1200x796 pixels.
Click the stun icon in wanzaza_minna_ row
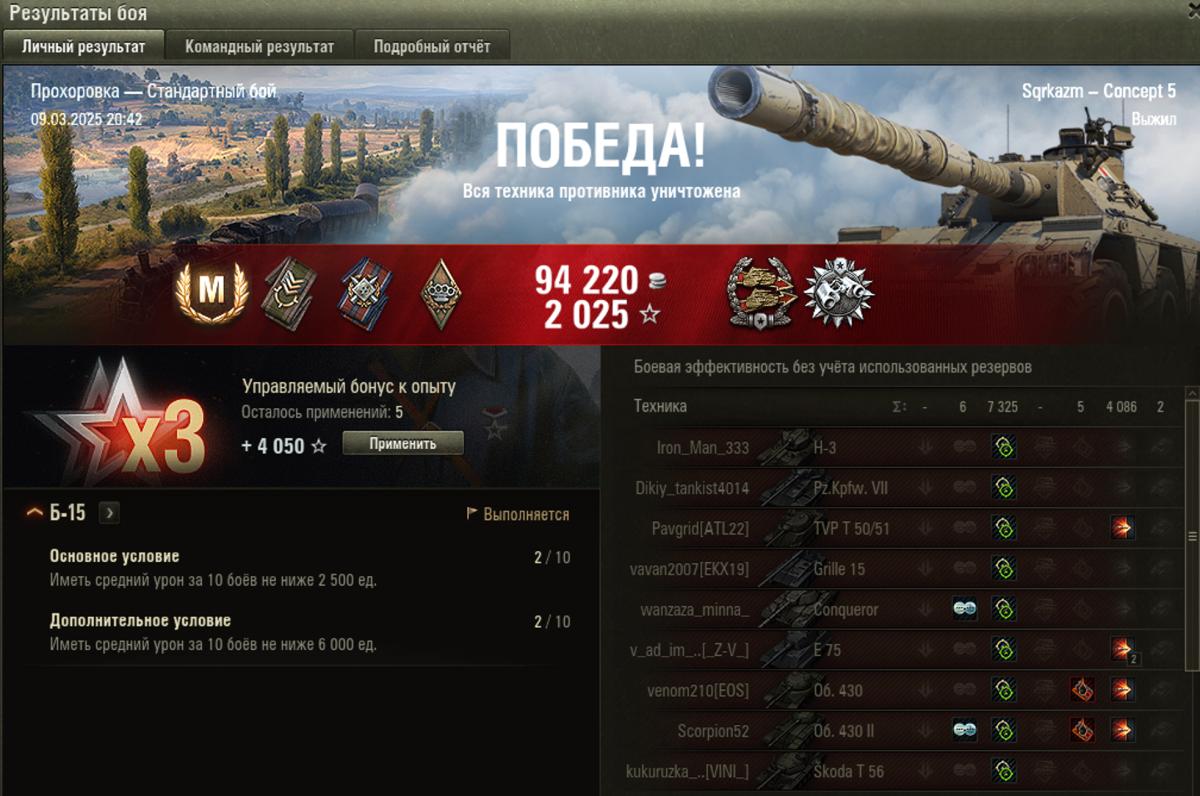click(964, 609)
